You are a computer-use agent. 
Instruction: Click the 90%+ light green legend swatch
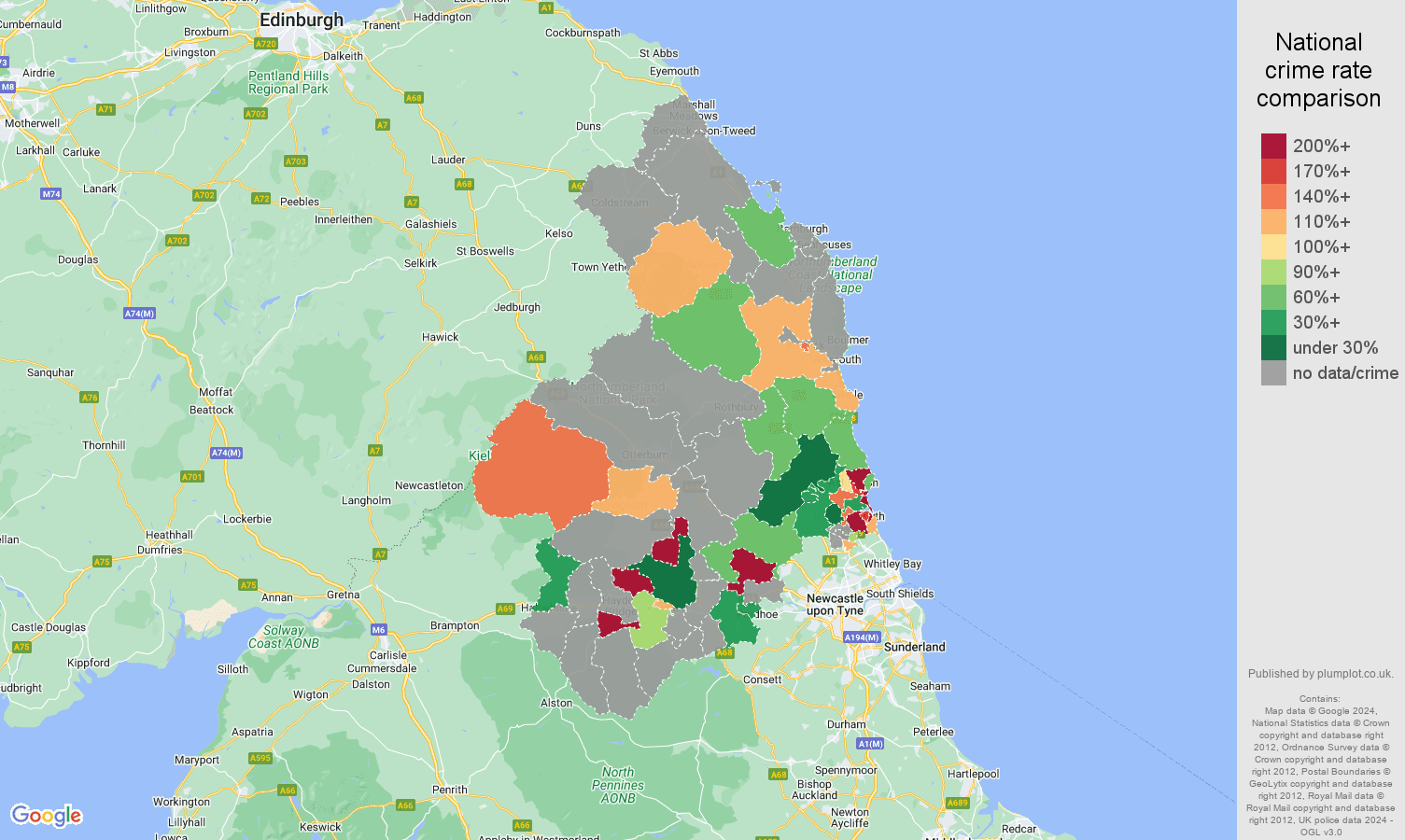pyautogui.click(x=1273, y=273)
